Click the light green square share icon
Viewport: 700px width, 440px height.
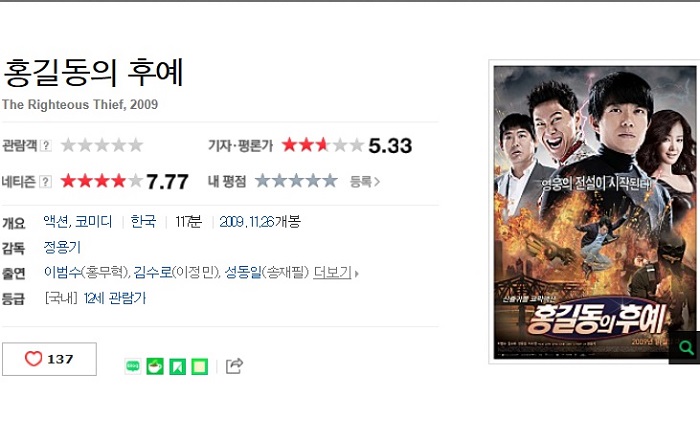pyautogui.click(x=200, y=366)
